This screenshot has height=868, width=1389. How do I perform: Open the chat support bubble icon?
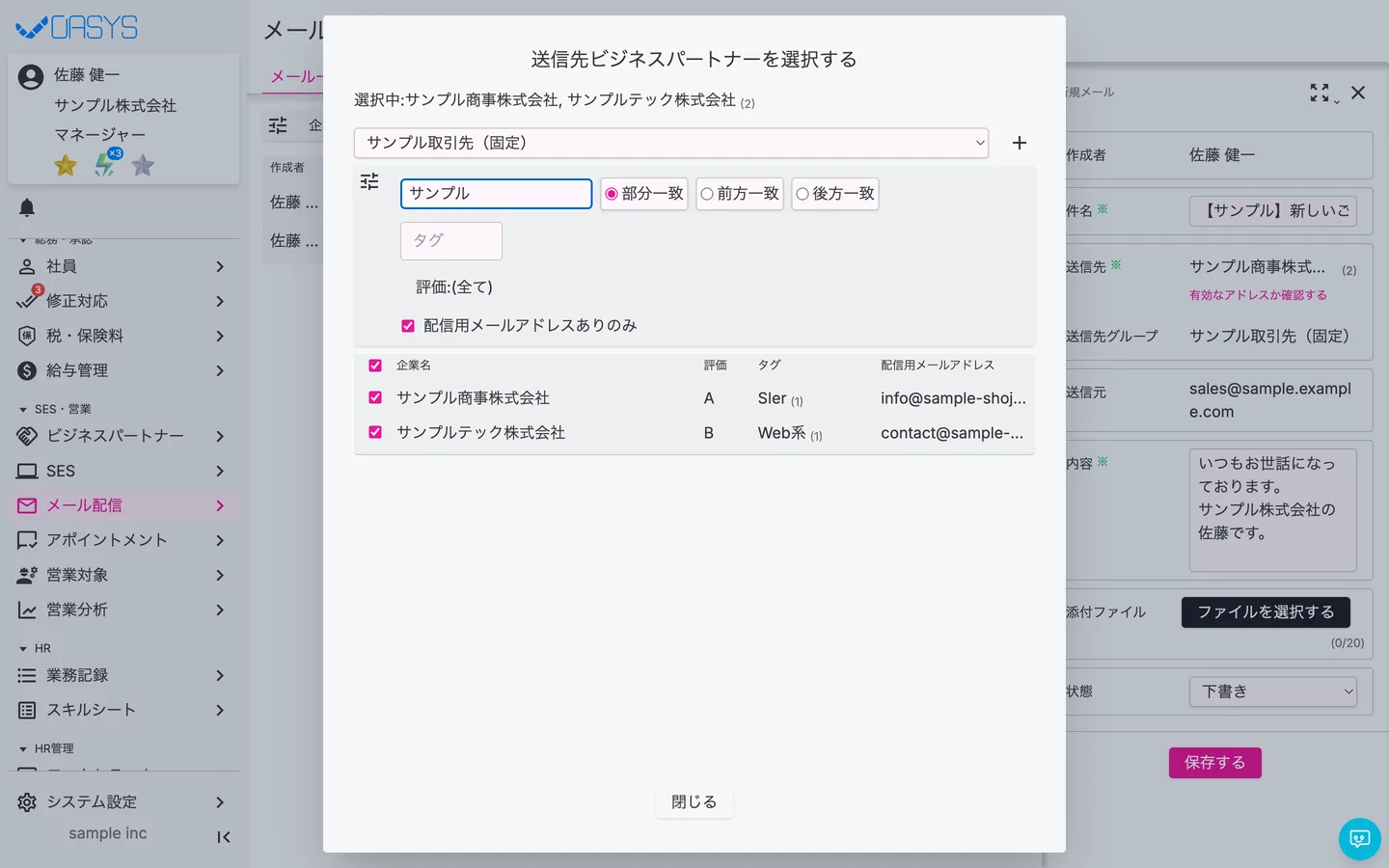(1360, 839)
